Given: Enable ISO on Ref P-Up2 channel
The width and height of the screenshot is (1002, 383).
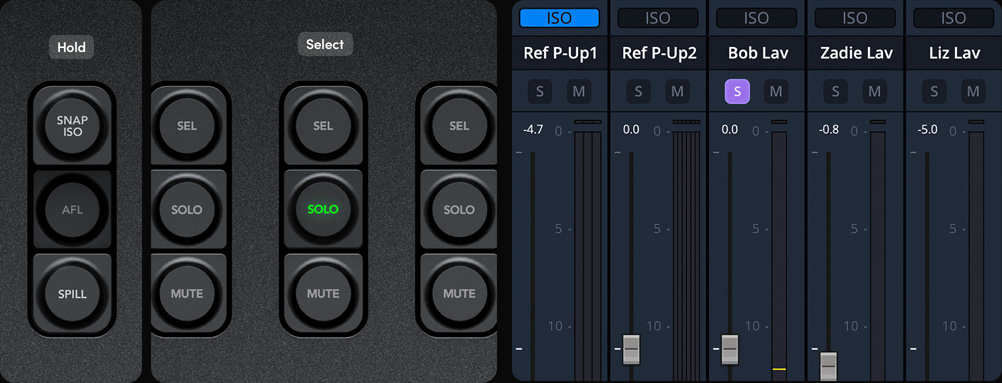Looking at the screenshot, I should 658,19.
